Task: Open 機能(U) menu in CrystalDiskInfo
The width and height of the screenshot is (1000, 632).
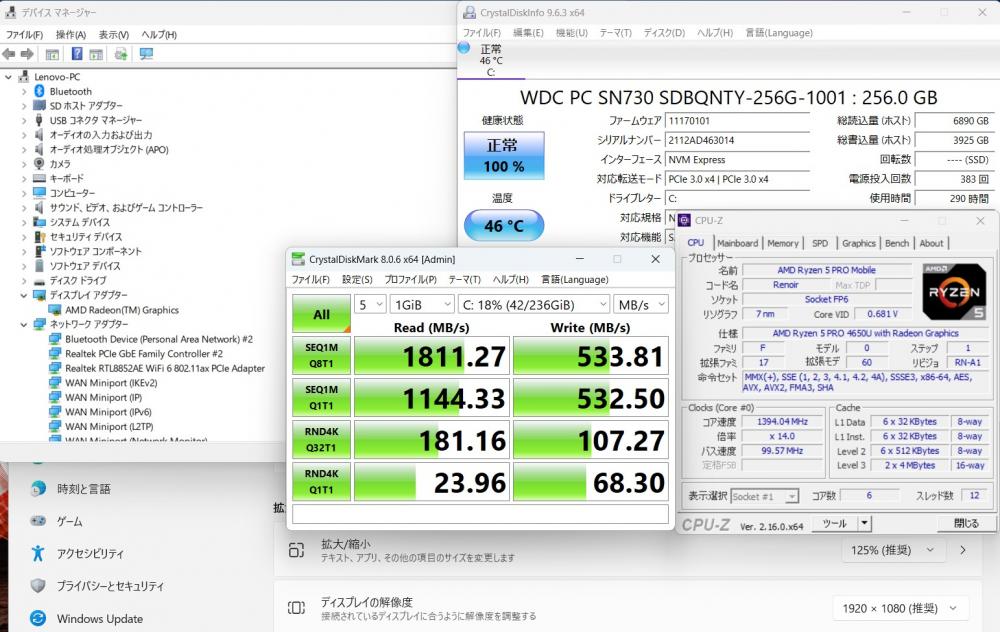Action: (x=571, y=33)
